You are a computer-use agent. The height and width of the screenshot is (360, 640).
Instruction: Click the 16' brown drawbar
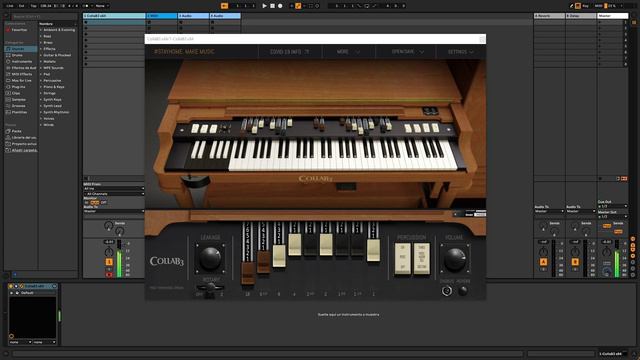pyautogui.click(x=247, y=273)
